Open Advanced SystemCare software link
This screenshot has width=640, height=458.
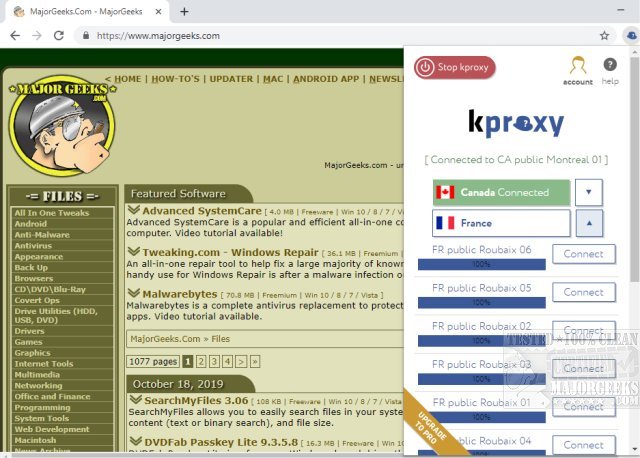coord(202,211)
